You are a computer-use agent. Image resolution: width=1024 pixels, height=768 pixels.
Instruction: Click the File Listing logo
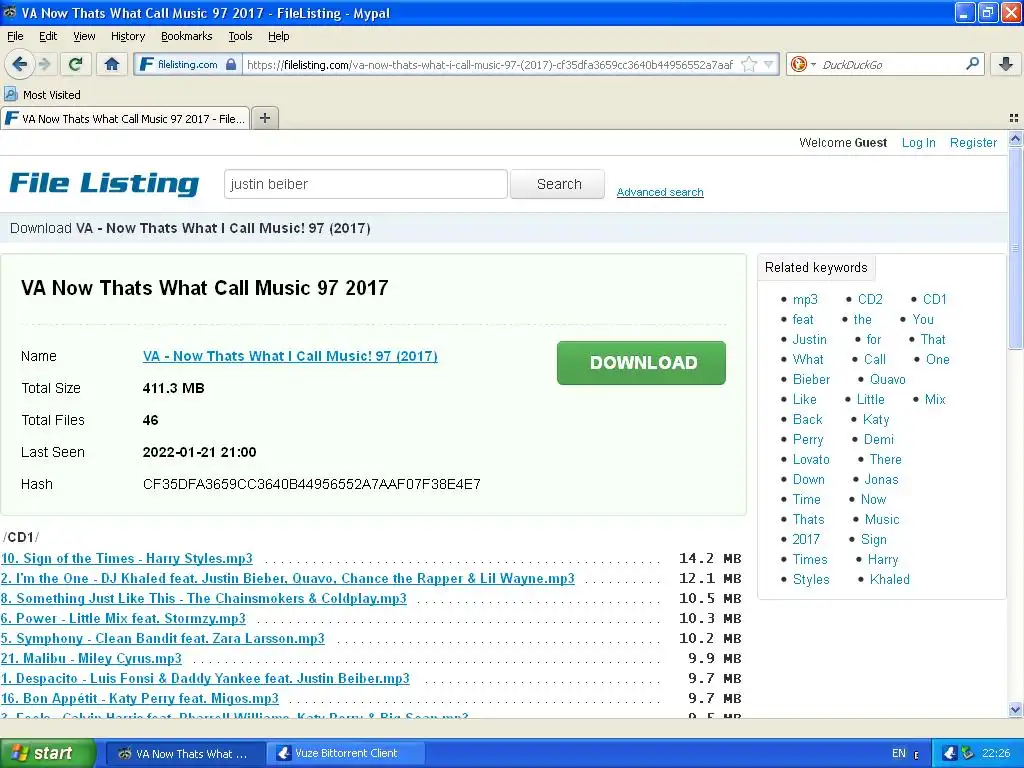click(104, 184)
